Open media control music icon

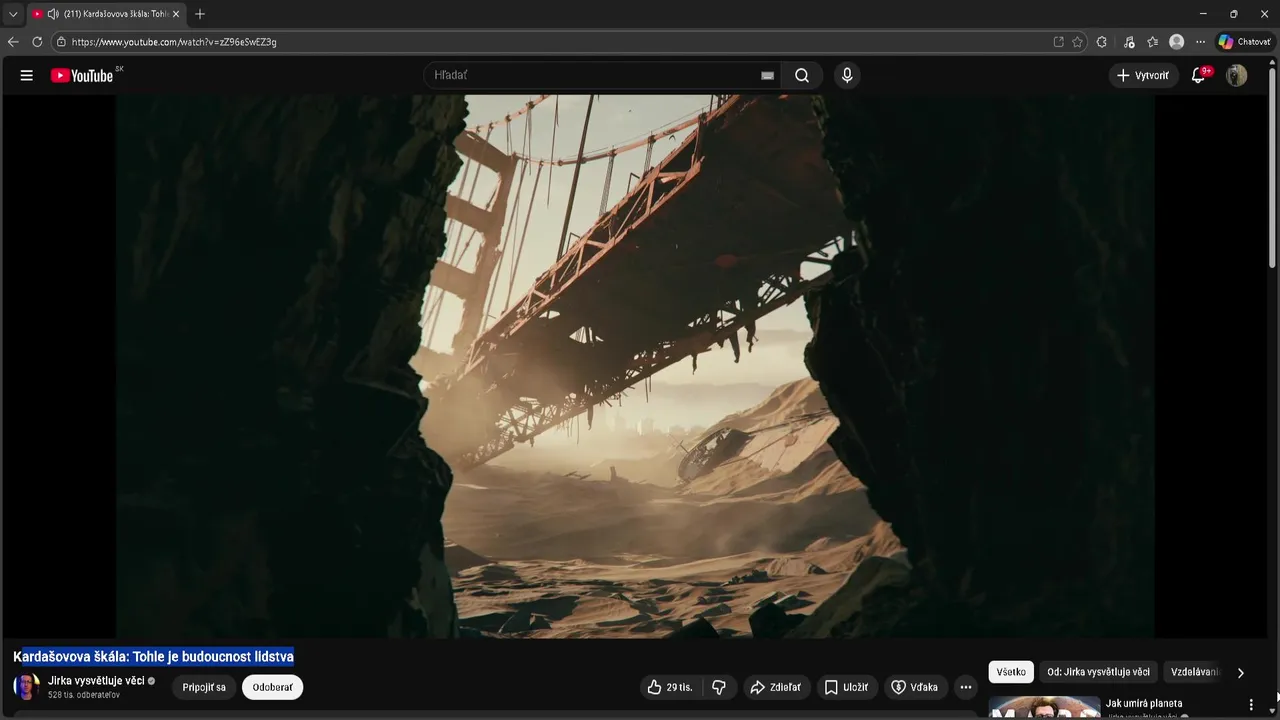tap(1129, 42)
